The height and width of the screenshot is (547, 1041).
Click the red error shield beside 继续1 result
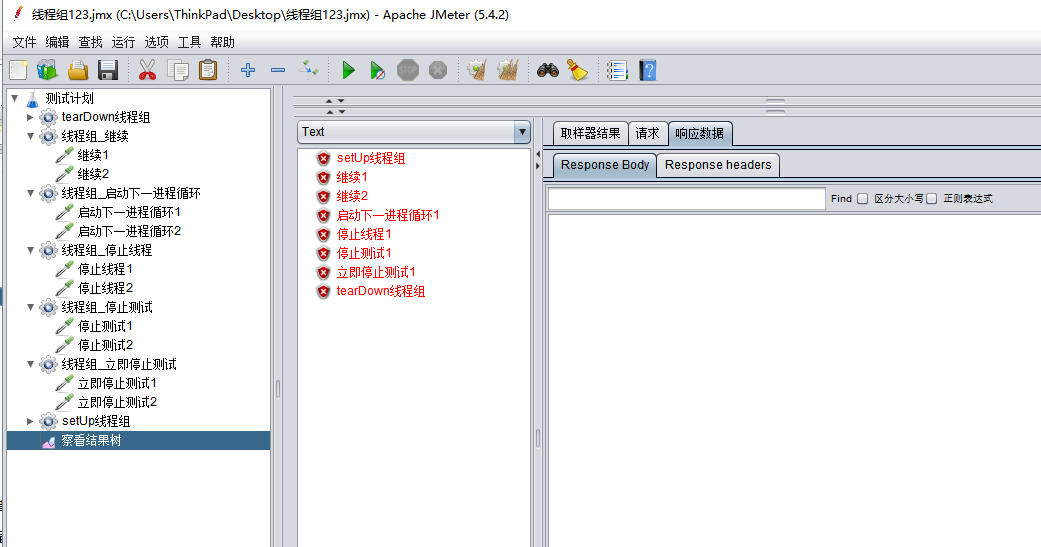click(323, 177)
